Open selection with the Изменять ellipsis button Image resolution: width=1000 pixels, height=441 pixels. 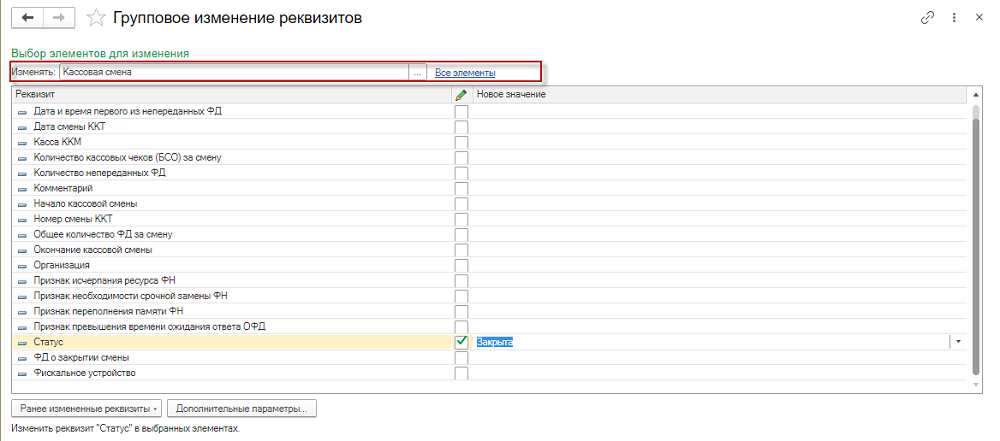point(418,72)
